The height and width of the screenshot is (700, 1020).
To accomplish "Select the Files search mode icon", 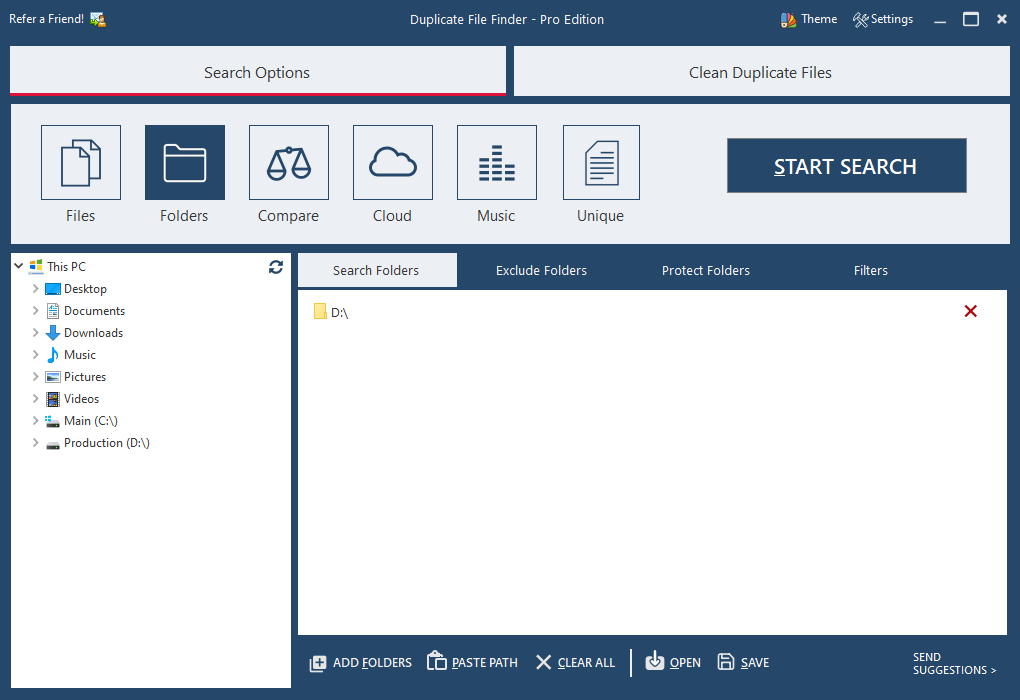I will tap(80, 162).
